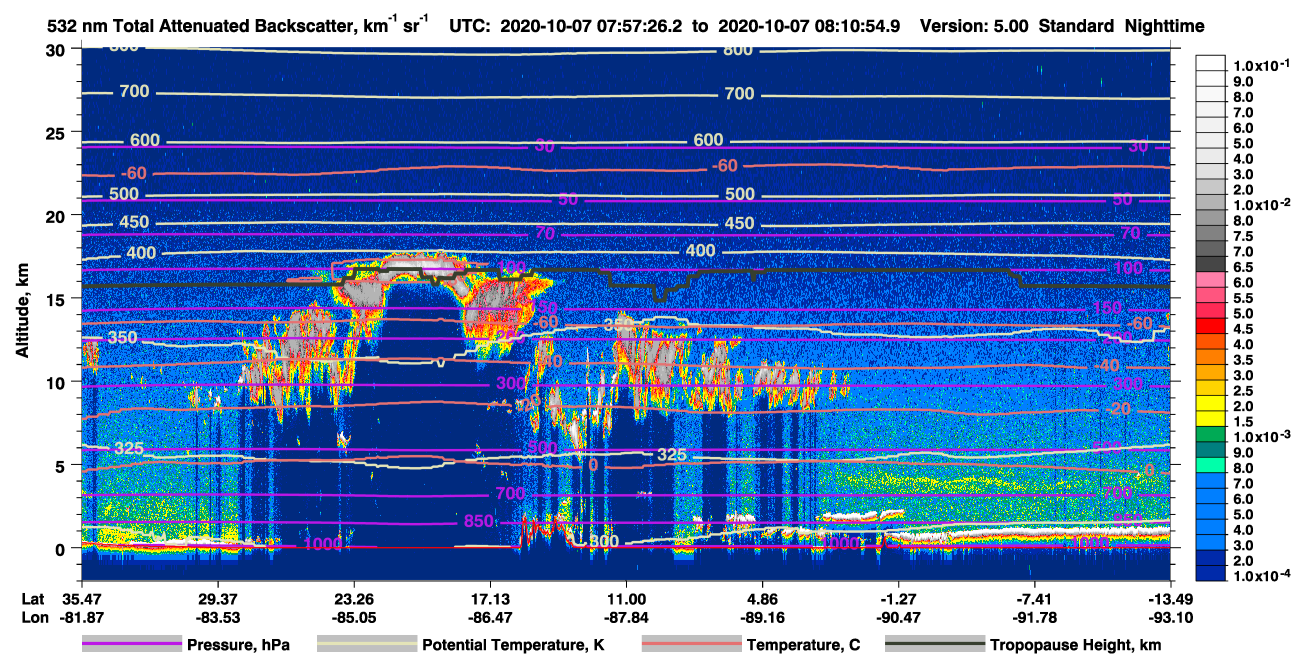The height and width of the screenshot is (667, 1300).
Task: Click the salmon Temperature legend line swatch
Action: pyautogui.click(x=691, y=645)
